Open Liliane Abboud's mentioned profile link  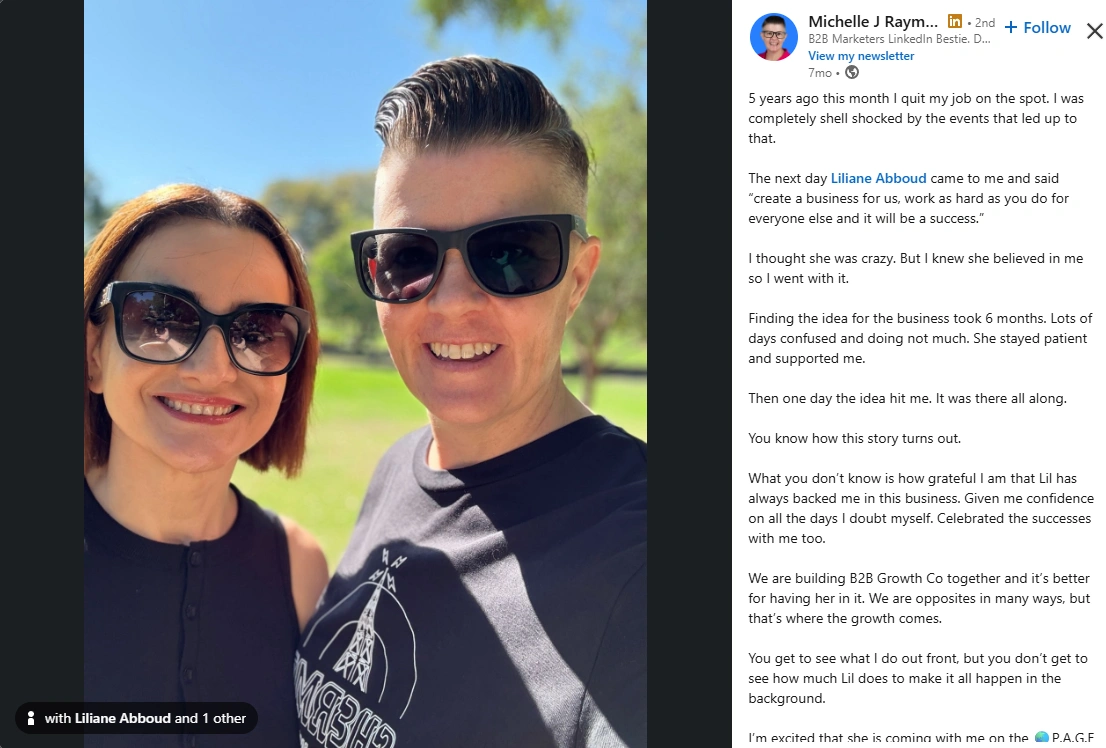[x=878, y=179]
